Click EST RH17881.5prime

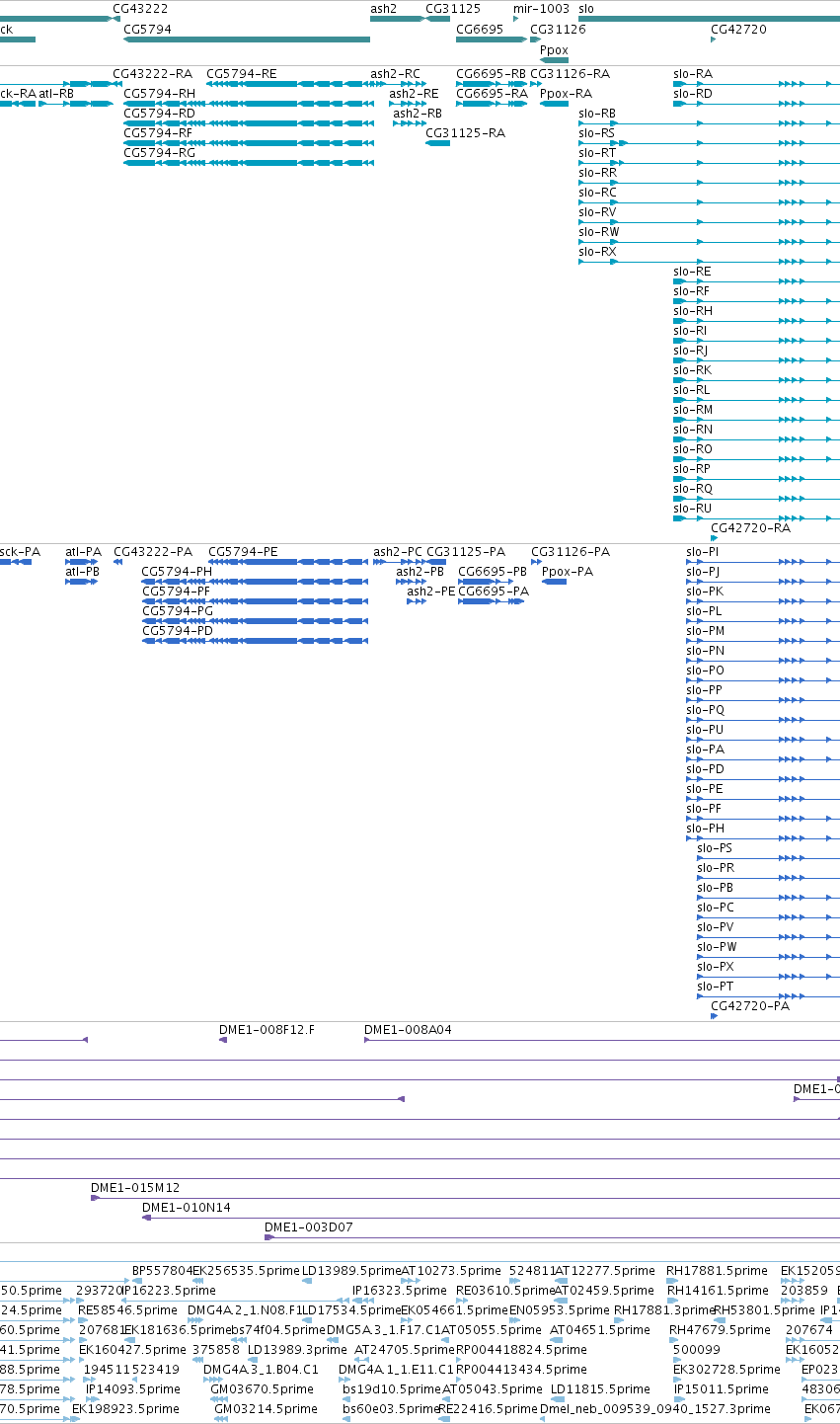(717, 1271)
